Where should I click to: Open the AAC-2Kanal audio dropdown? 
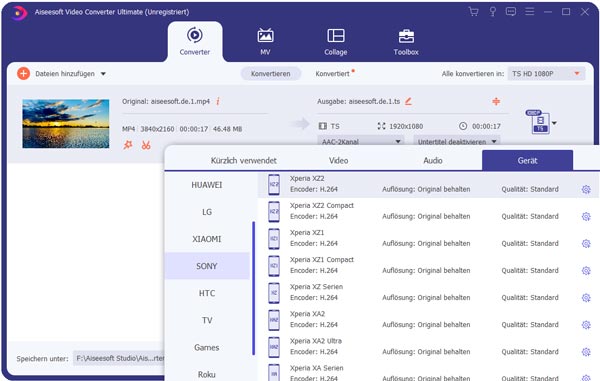[x=360, y=142]
